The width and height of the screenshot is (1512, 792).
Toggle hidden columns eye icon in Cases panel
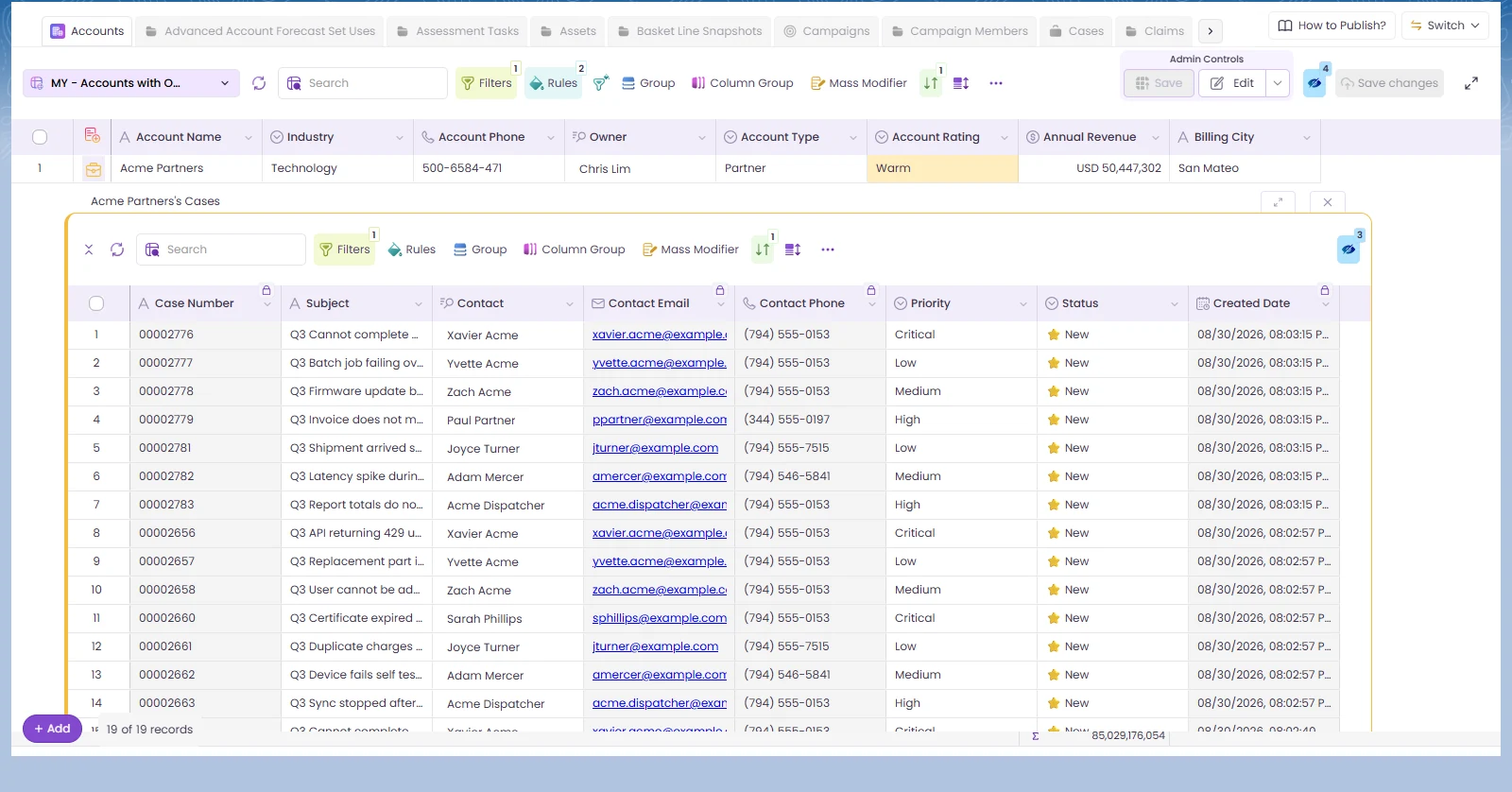[1349, 250]
